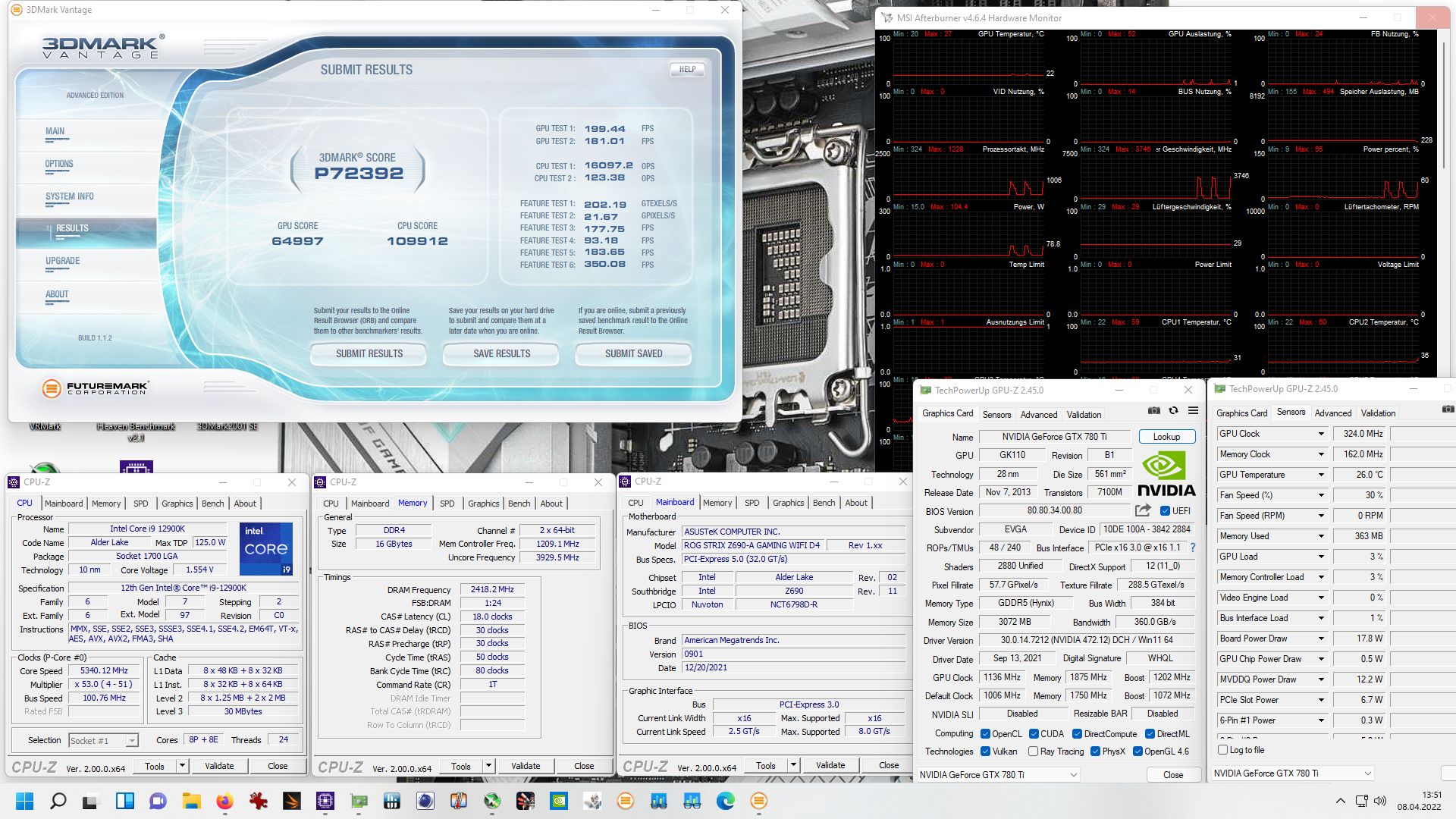Expand the Memory Clock sensor dropdown
The image size is (1456, 819).
(1321, 454)
